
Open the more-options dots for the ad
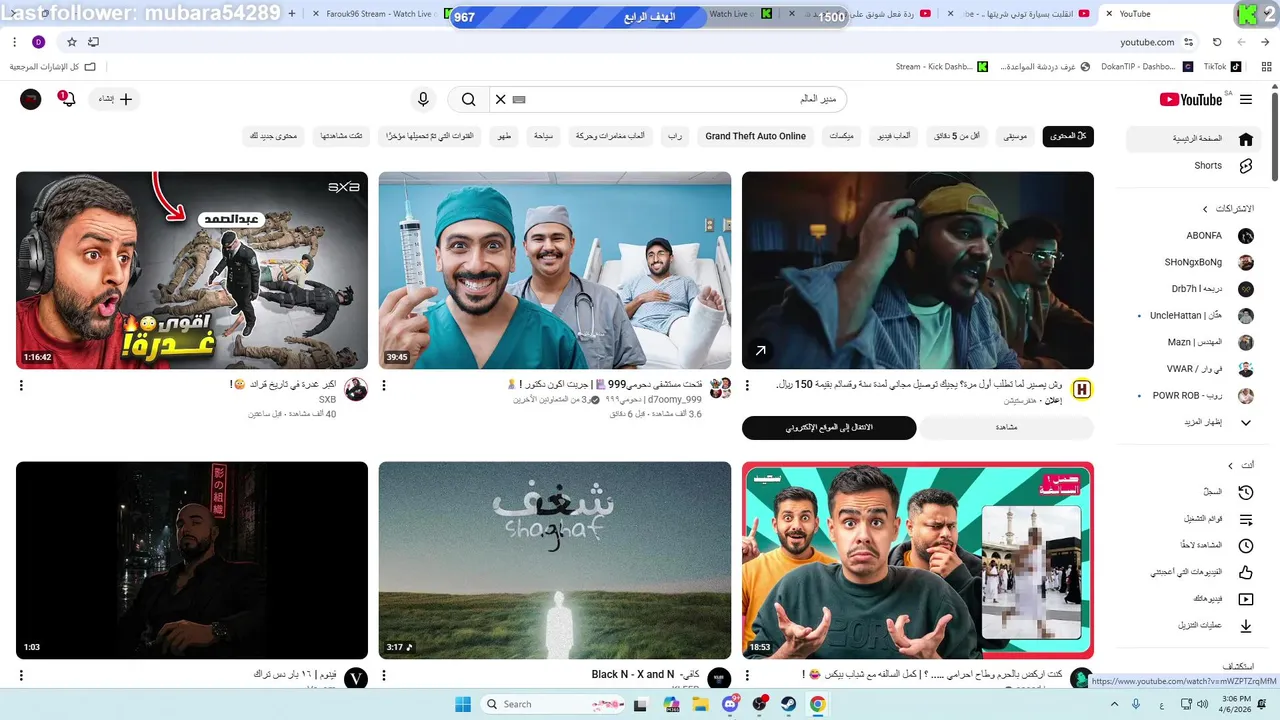[x=747, y=385]
